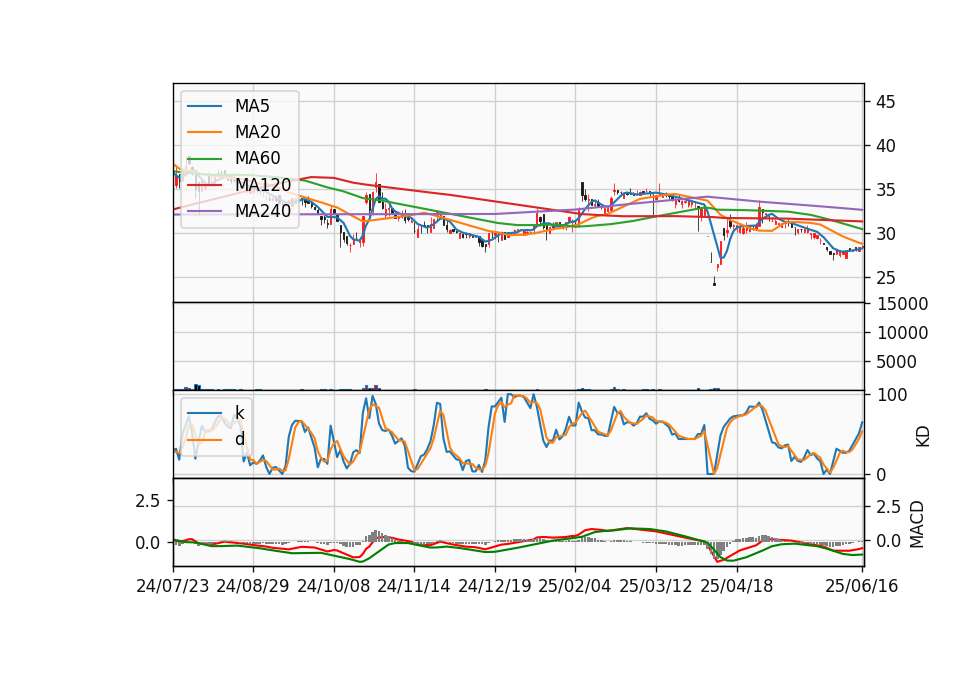Click the 24/11/14 date axis label
Viewport: 960px width, 690px height.
(x=414, y=586)
